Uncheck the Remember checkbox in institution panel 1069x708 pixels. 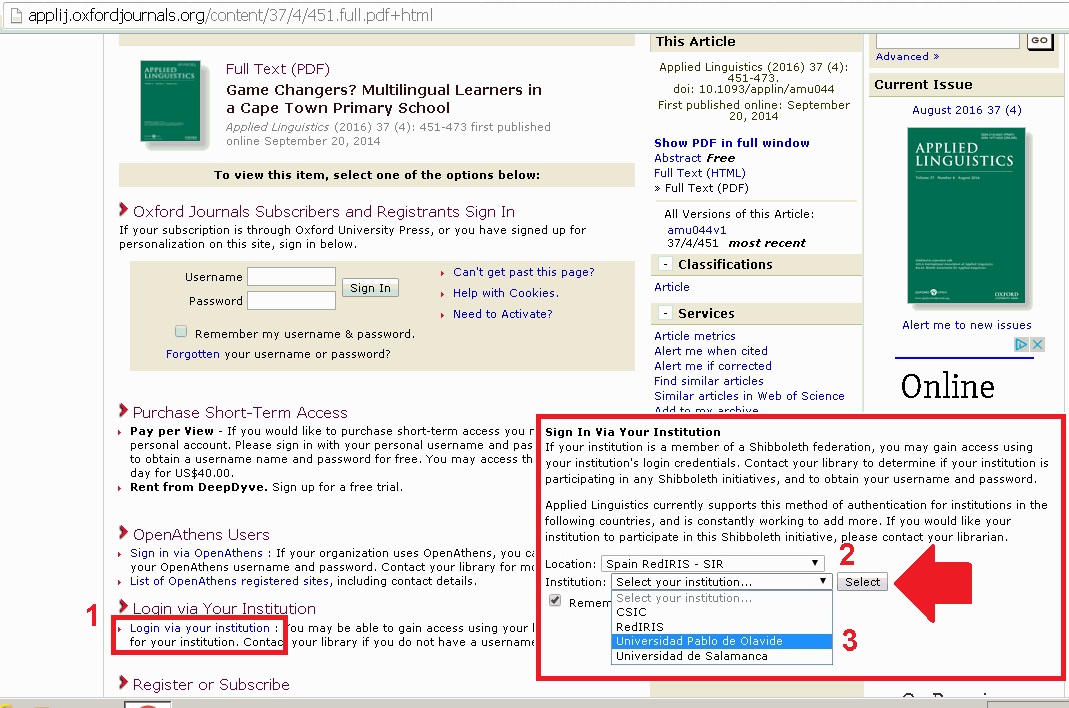[555, 601]
